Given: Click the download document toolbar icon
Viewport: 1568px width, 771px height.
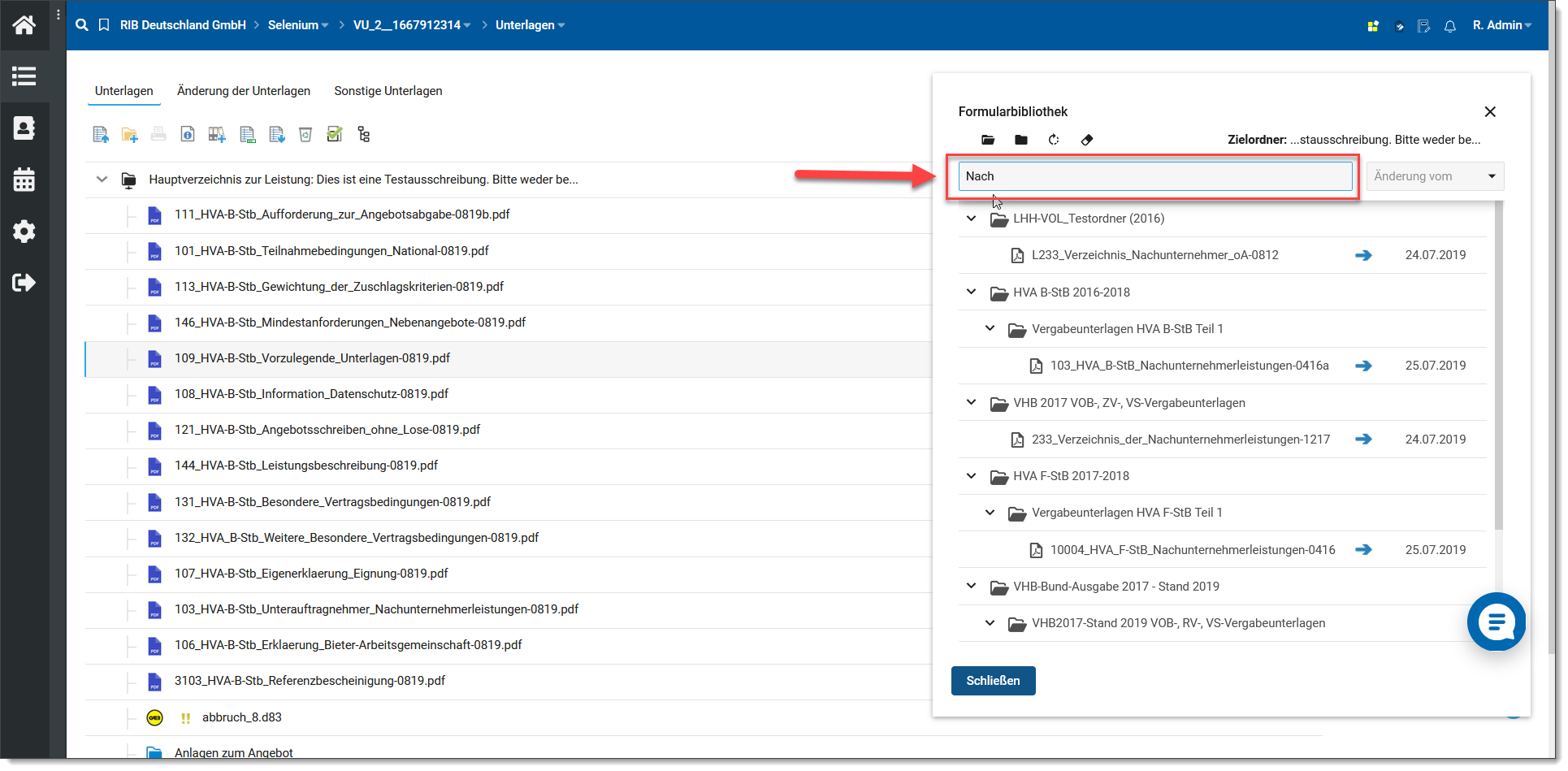Looking at the screenshot, I should point(276,135).
